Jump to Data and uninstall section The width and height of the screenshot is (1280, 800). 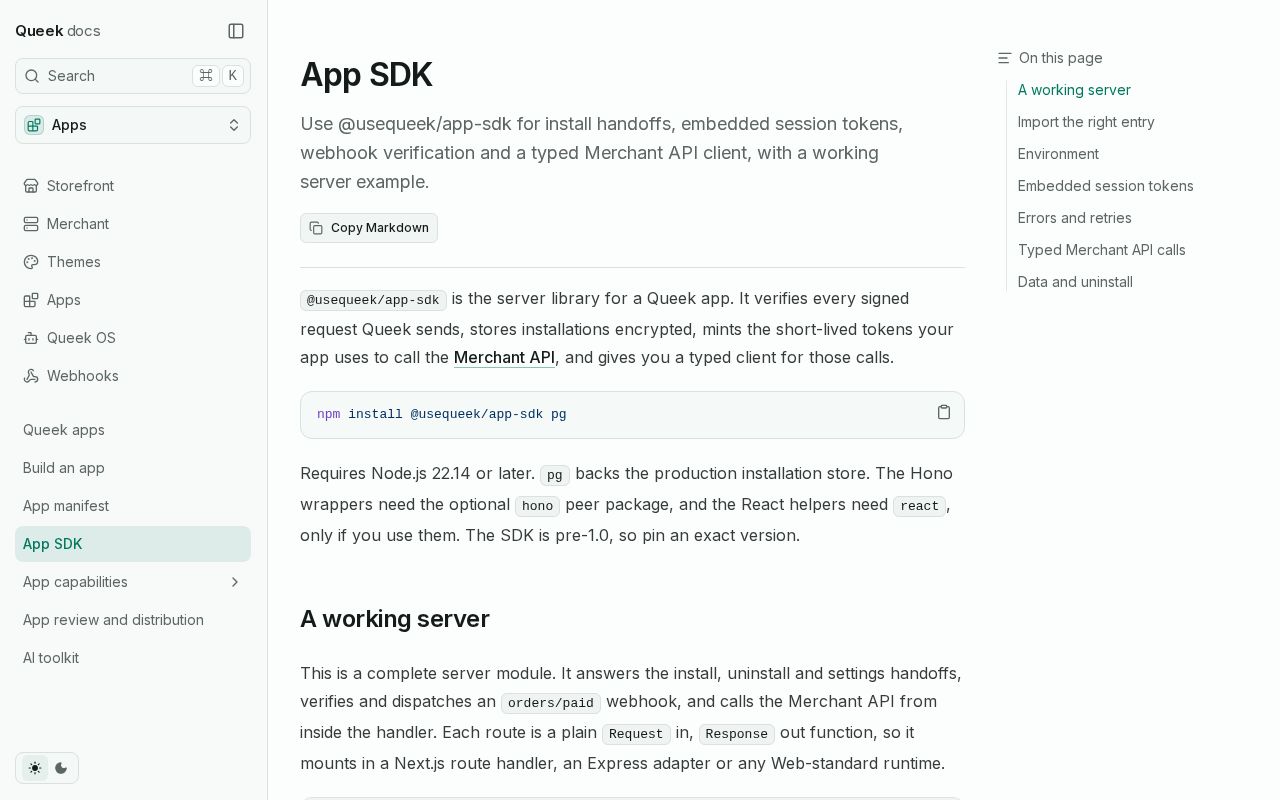point(1075,282)
